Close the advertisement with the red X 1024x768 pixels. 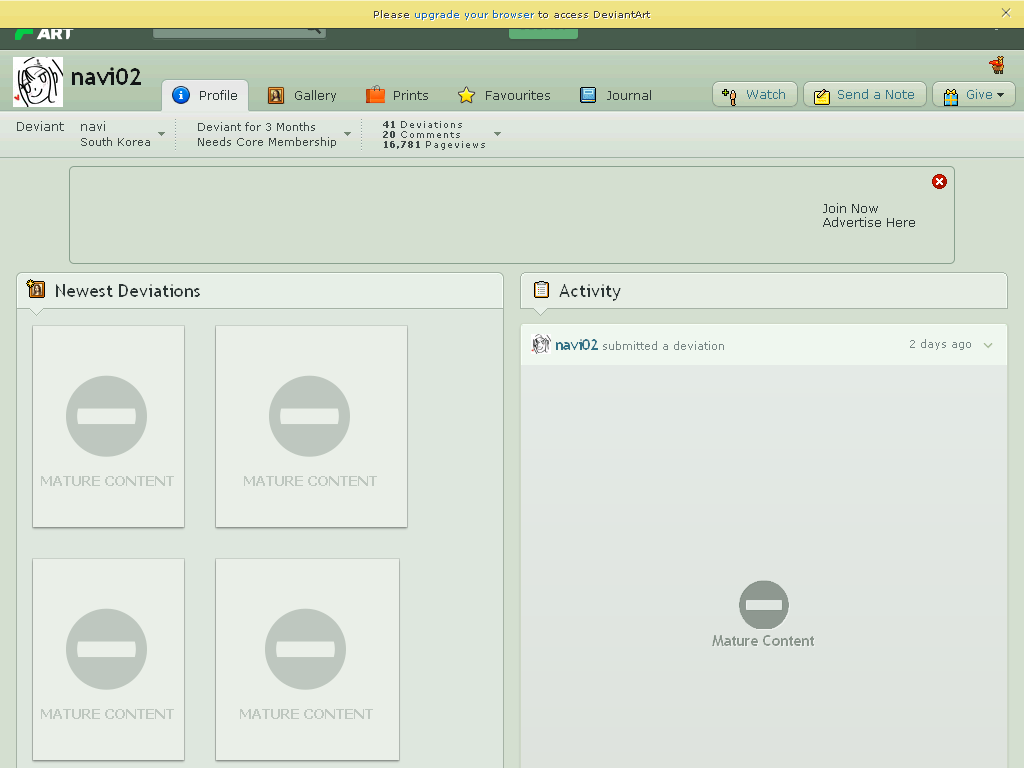click(x=939, y=182)
